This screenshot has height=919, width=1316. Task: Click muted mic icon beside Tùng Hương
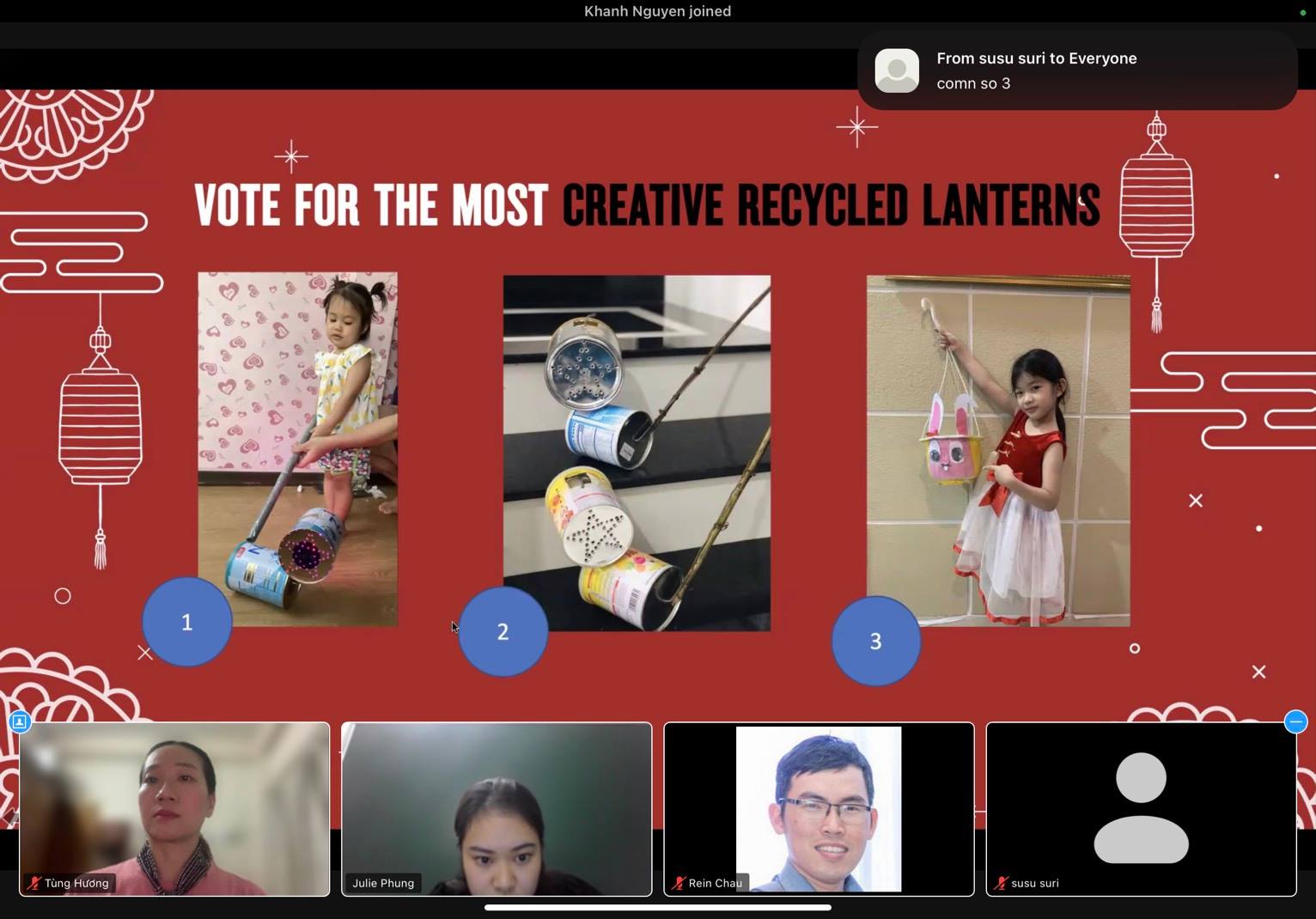(x=34, y=883)
